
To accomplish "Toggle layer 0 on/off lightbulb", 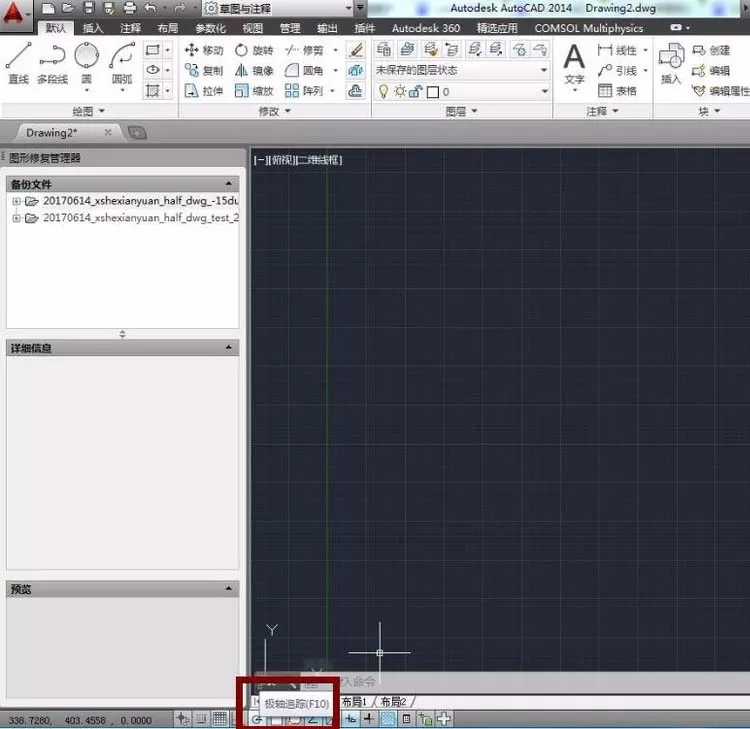I will click(383, 91).
